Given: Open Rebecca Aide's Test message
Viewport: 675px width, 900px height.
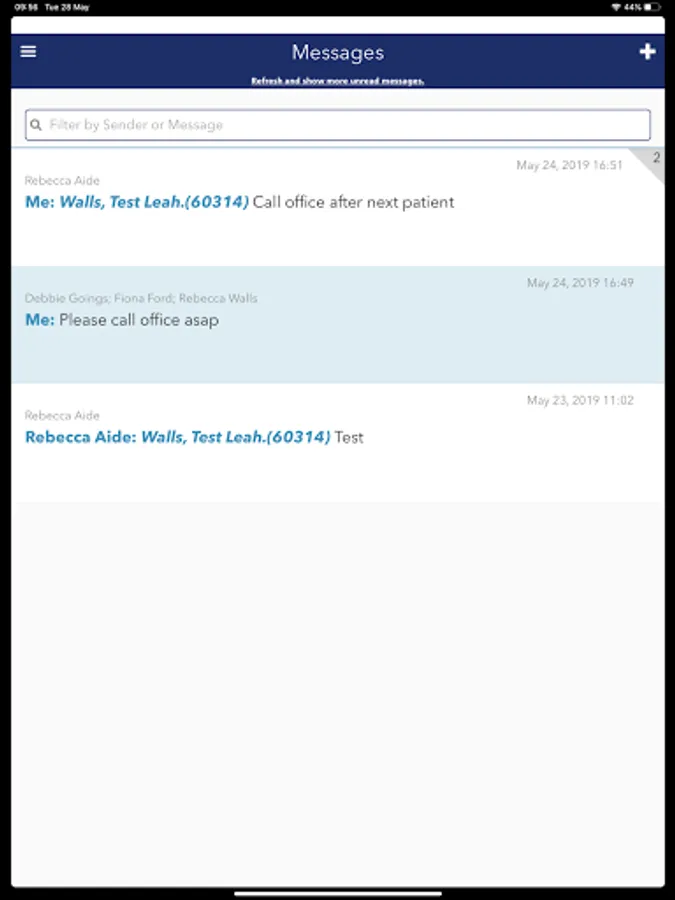Looking at the screenshot, I should click(338, 443).
